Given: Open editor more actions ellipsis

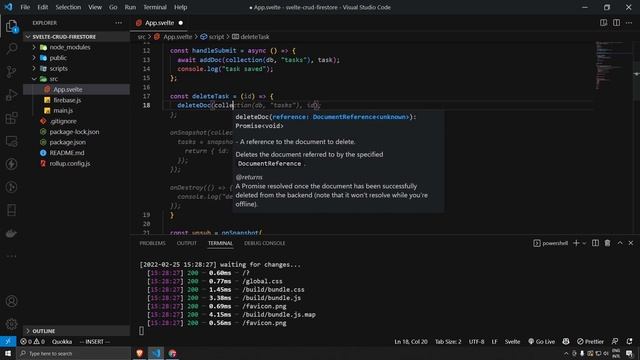Looking at the screenshot, I should [x=629, y=23].
